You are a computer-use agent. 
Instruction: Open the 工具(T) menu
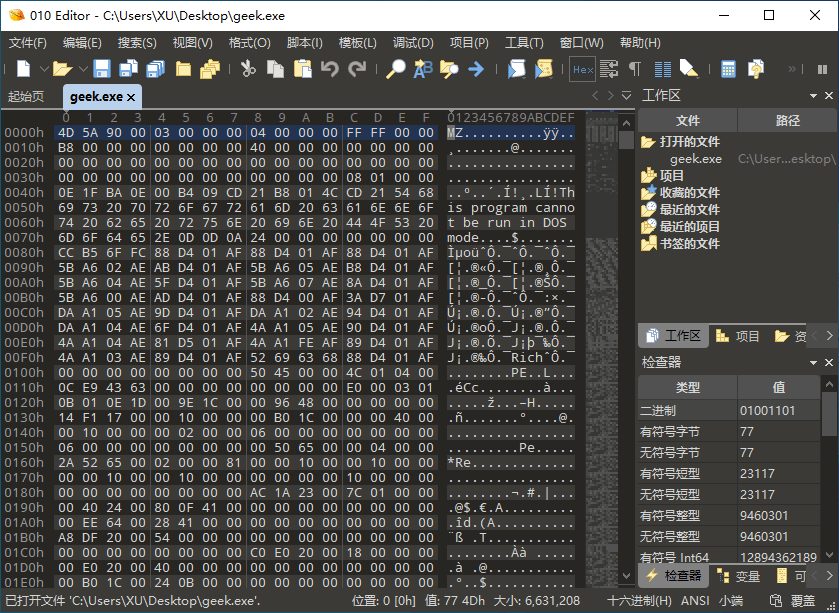pos(524,43)
